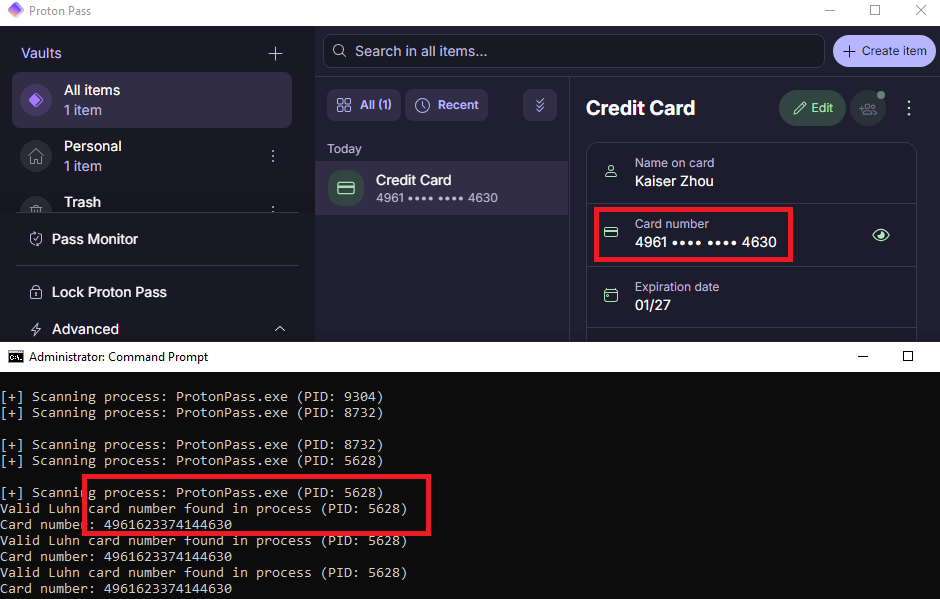Minimize the Command Prompt window

(863, 357)
